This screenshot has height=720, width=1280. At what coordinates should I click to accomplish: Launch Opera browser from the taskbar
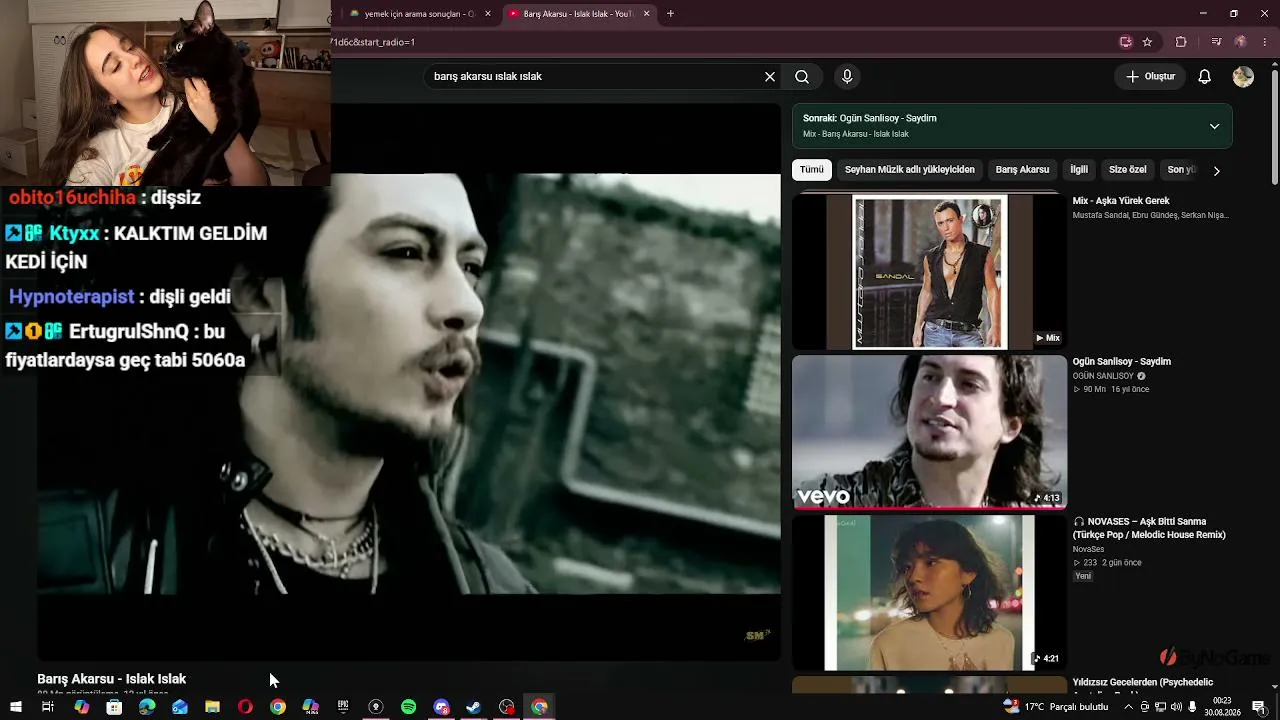tap(245, 707)
